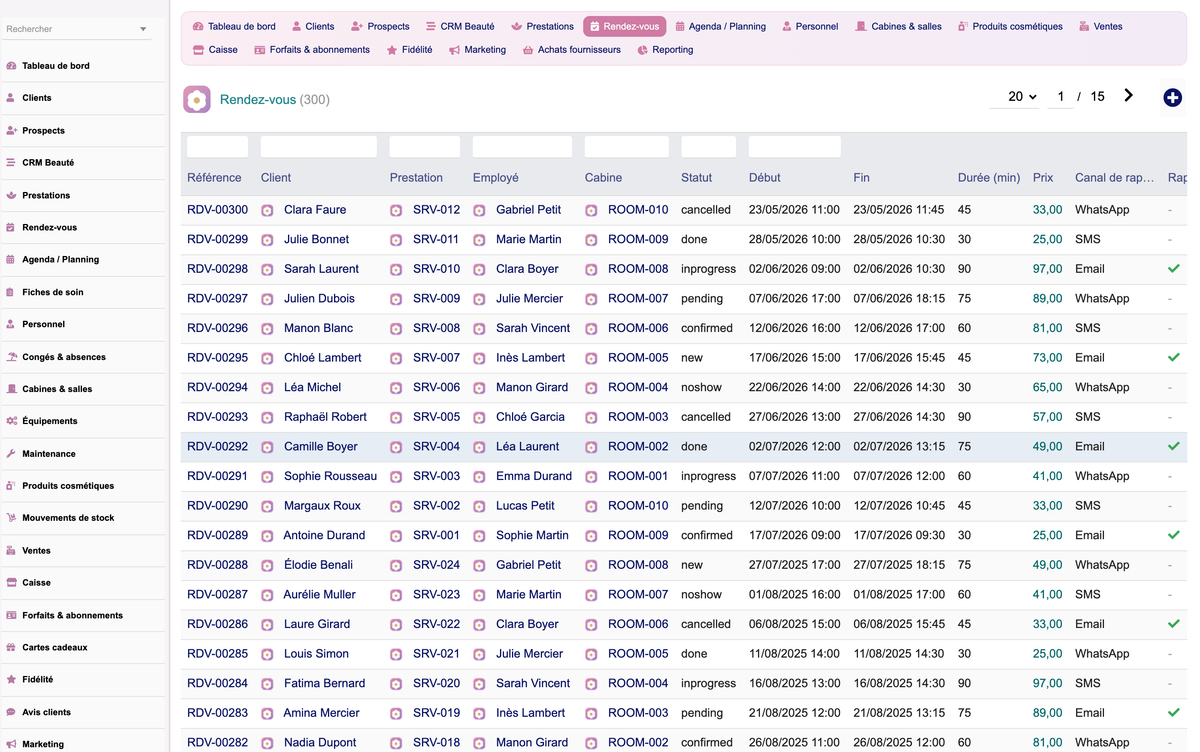Click the Employé filter field
1200x752 pixels.
pos(522,147)
